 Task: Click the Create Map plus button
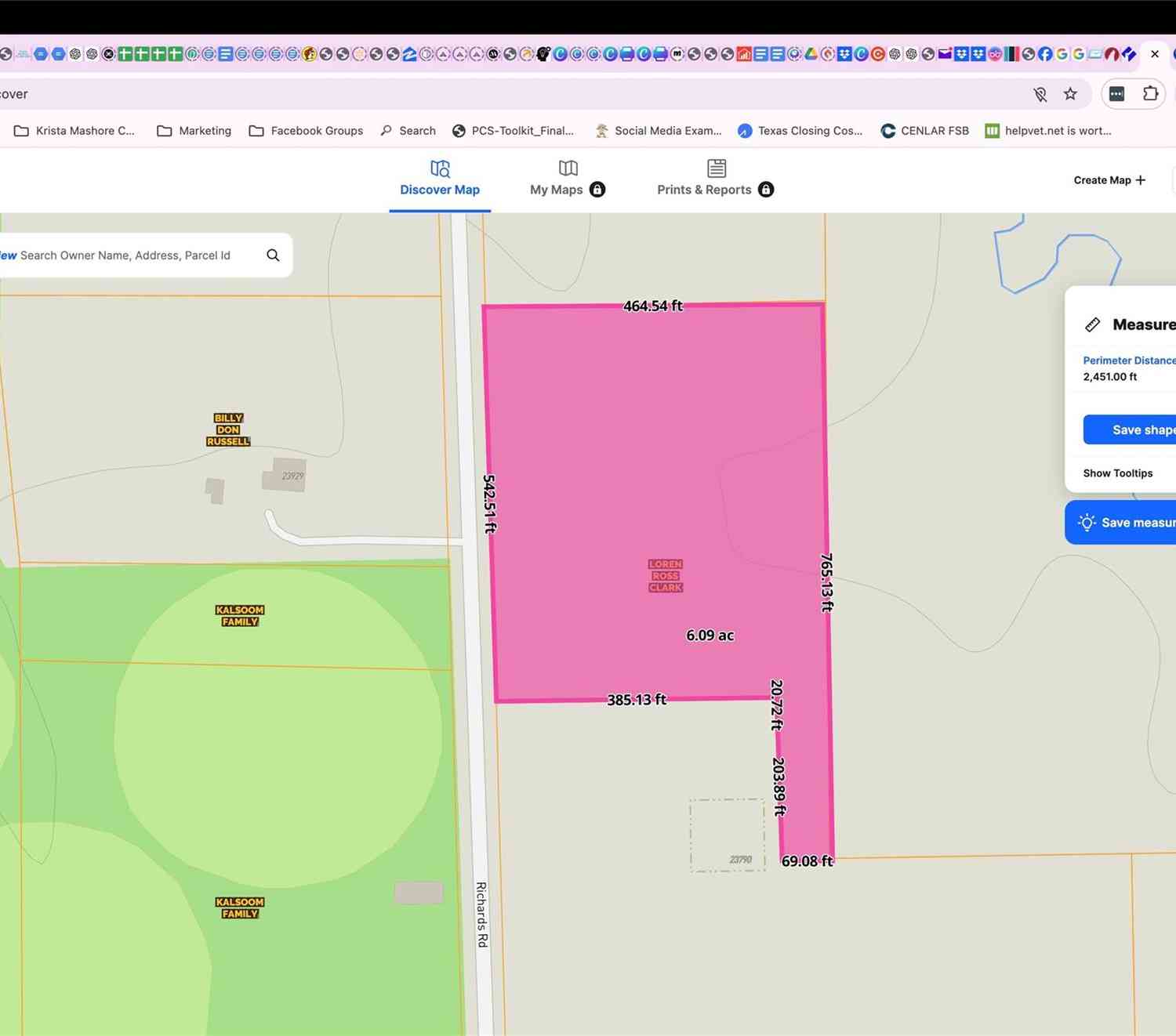pos(1109,180)
